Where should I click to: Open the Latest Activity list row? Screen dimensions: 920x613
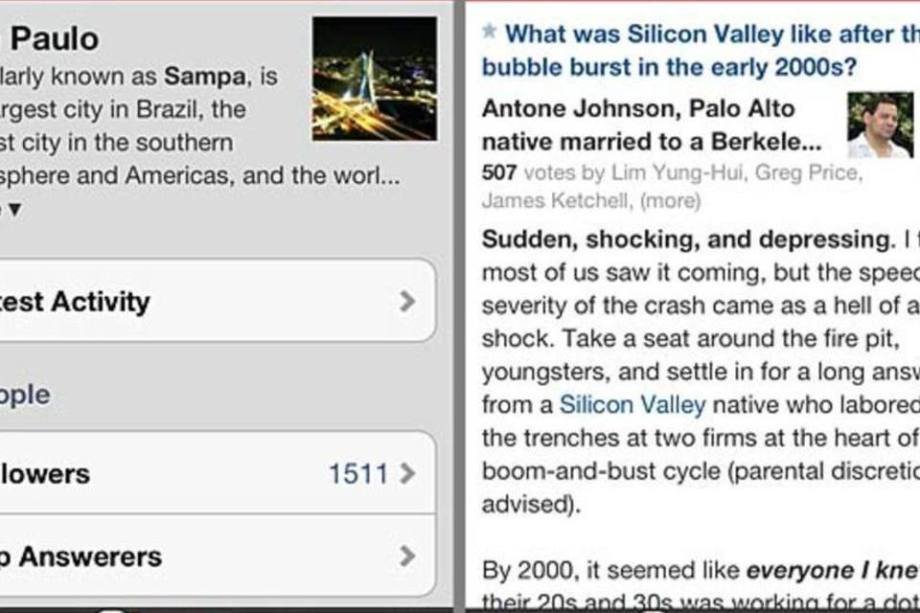(x=200, y=301)
